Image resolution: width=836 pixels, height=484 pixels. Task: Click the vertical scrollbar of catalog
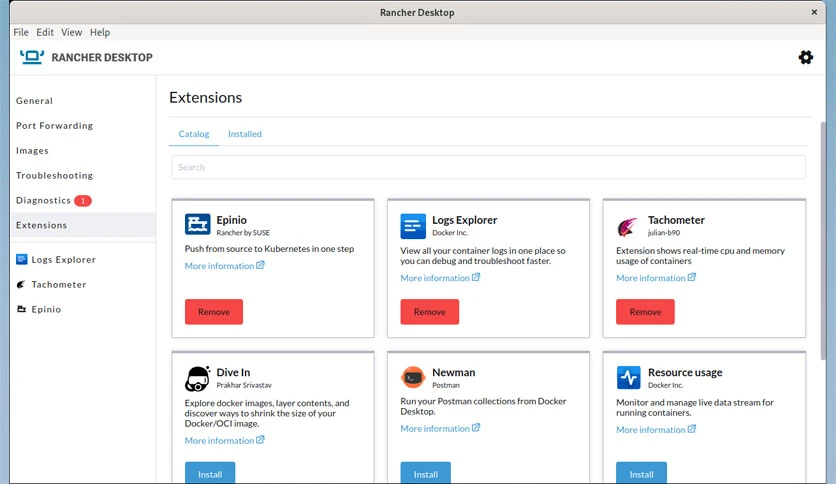(x=823, y=240)
